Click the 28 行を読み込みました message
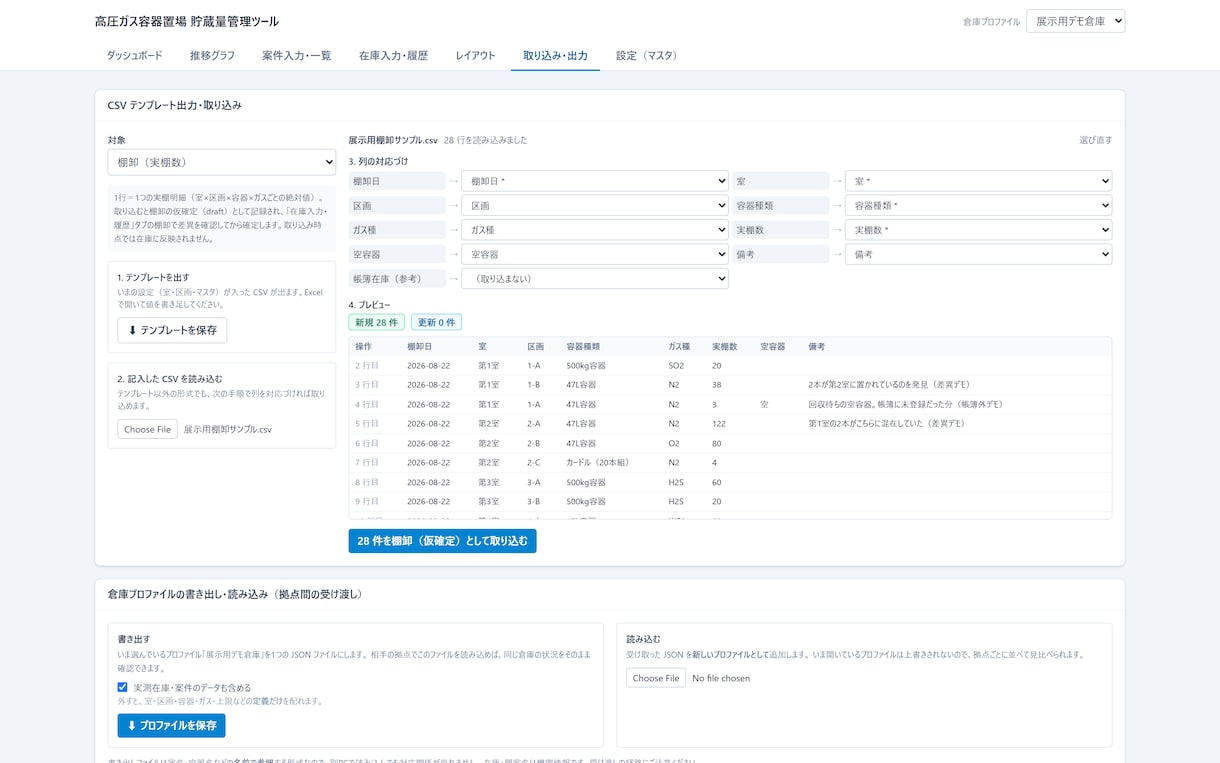Image resolution: width=1220 pixels, height=763 pixels. (485, 140)
